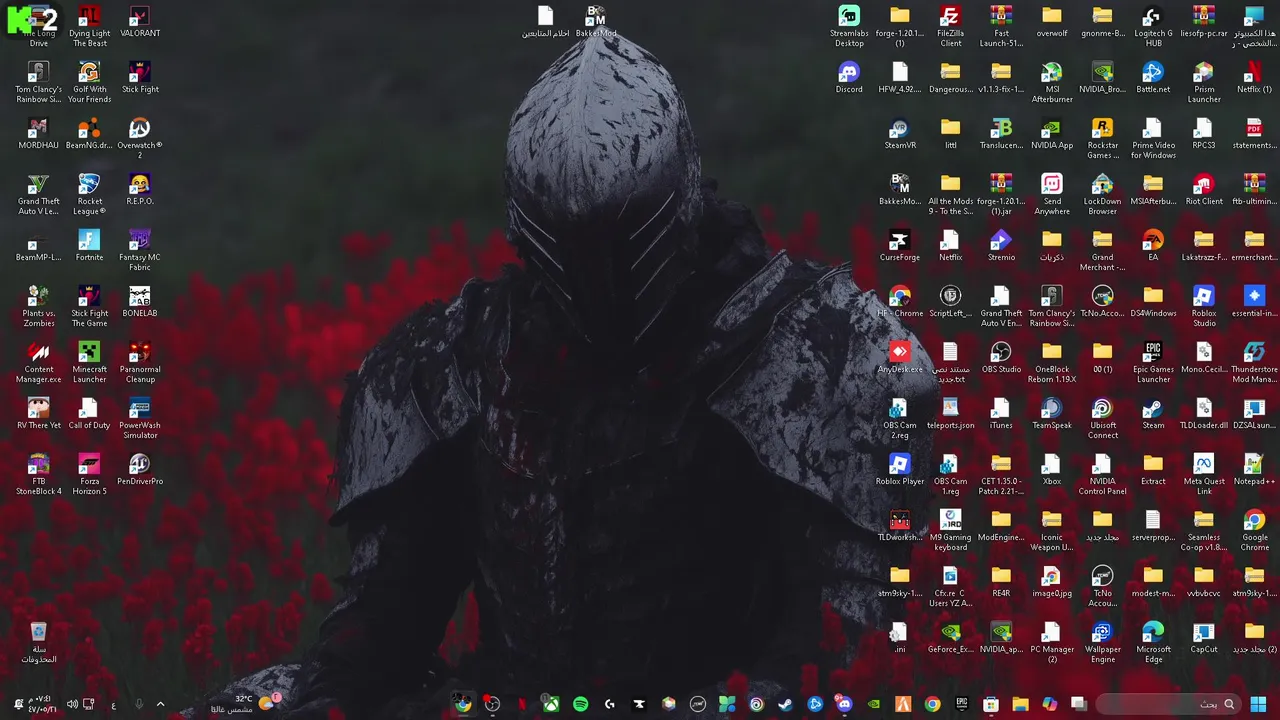The image size is (1280, 720).
Task: Open the Roblox Player shortcut
Action: [x=900, y=470]
